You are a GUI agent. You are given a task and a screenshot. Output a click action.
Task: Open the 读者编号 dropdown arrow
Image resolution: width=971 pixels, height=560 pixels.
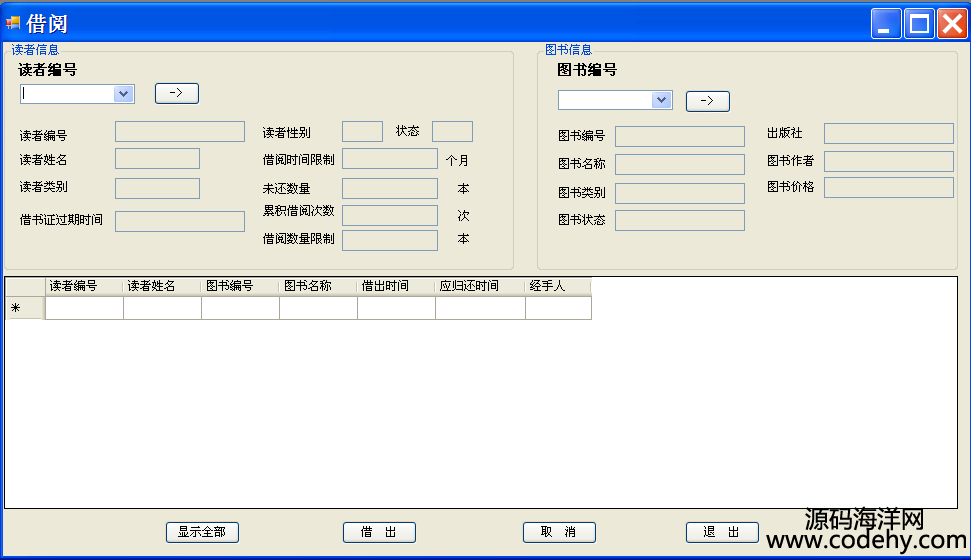point(123,94)
